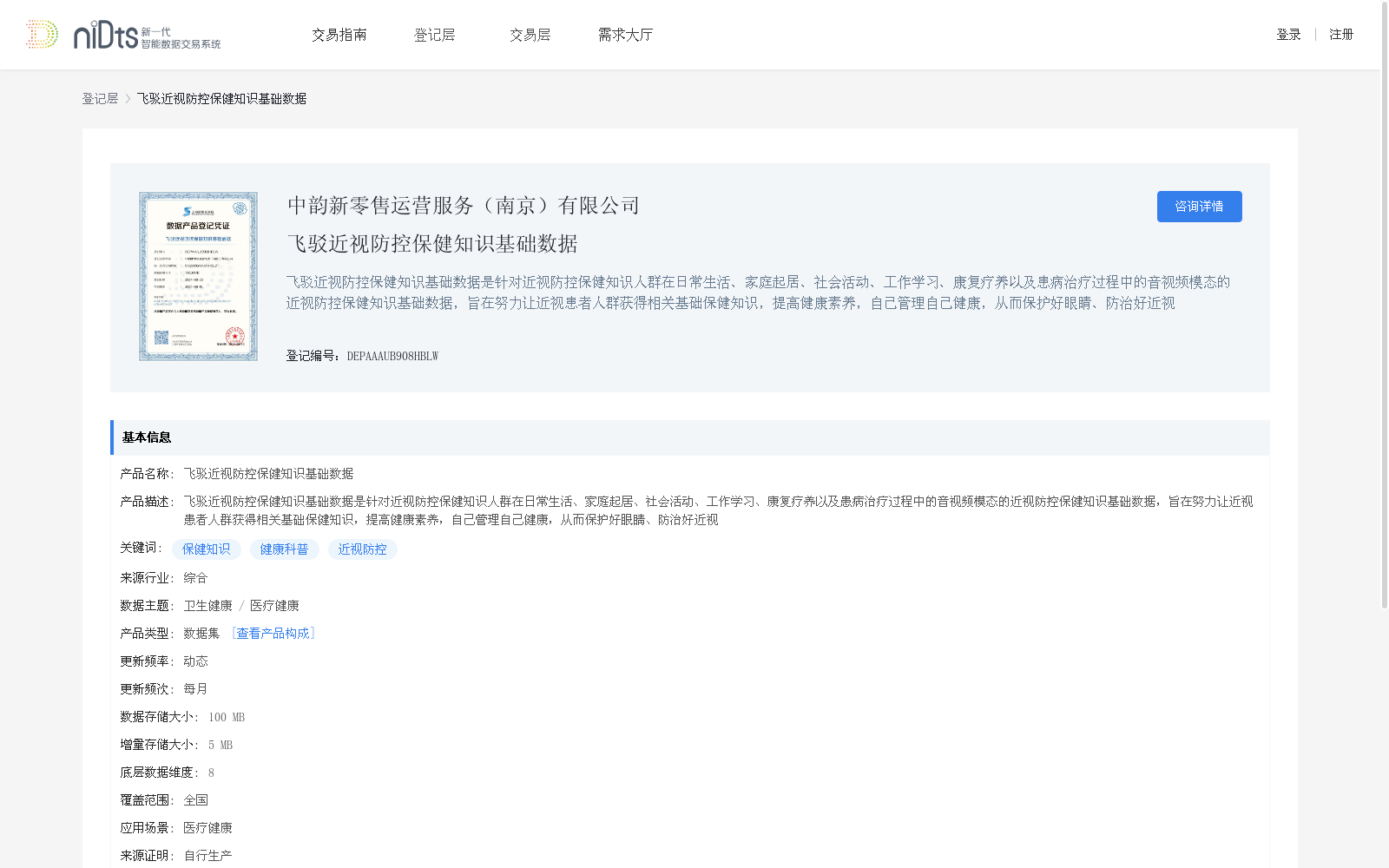Select breadcrumb 飞驳近视防控保健知识基础数据
Screen dimensions: 1389x868
221,99
